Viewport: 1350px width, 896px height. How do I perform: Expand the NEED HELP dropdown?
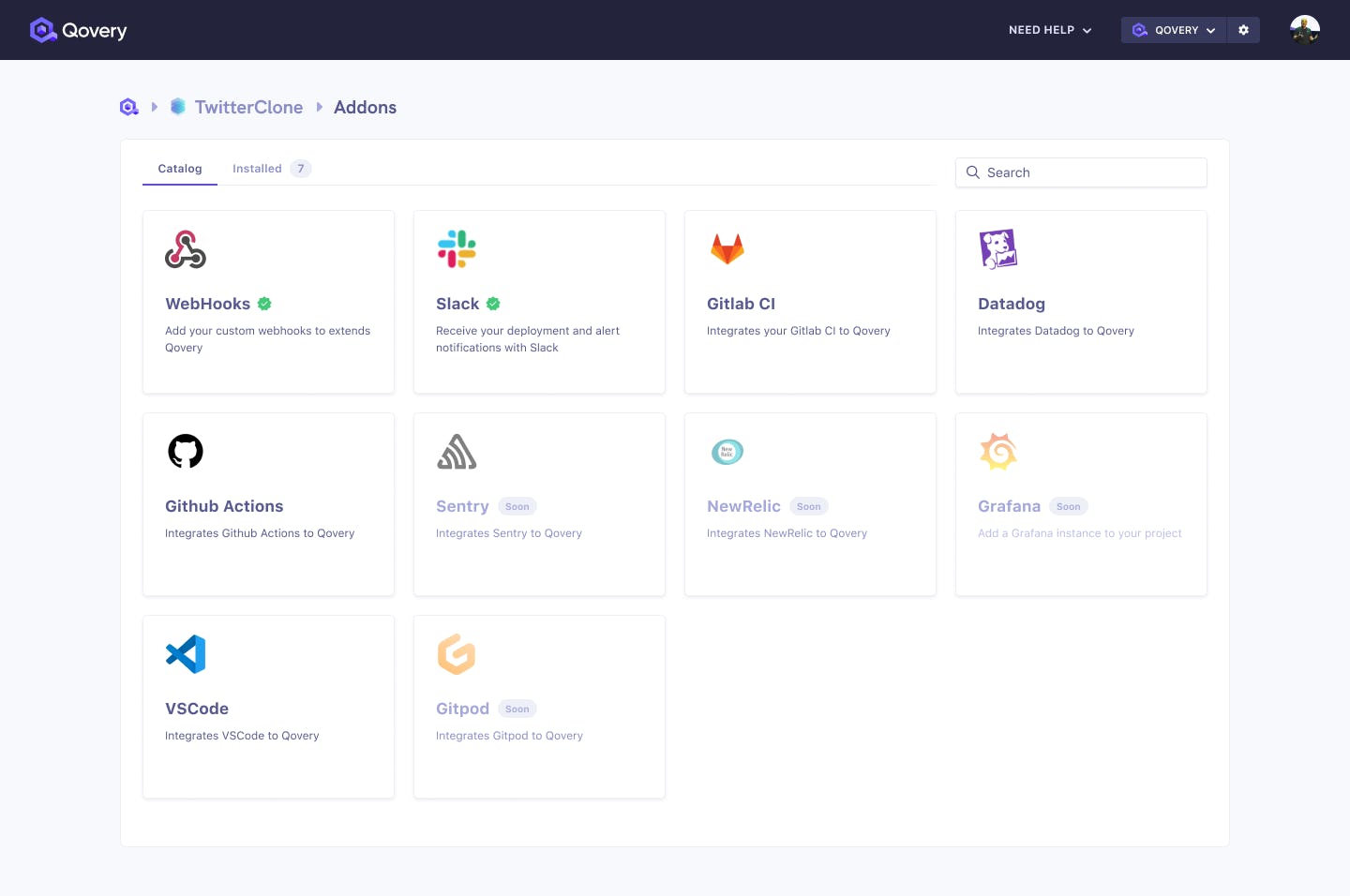(x=1049, y=29)
